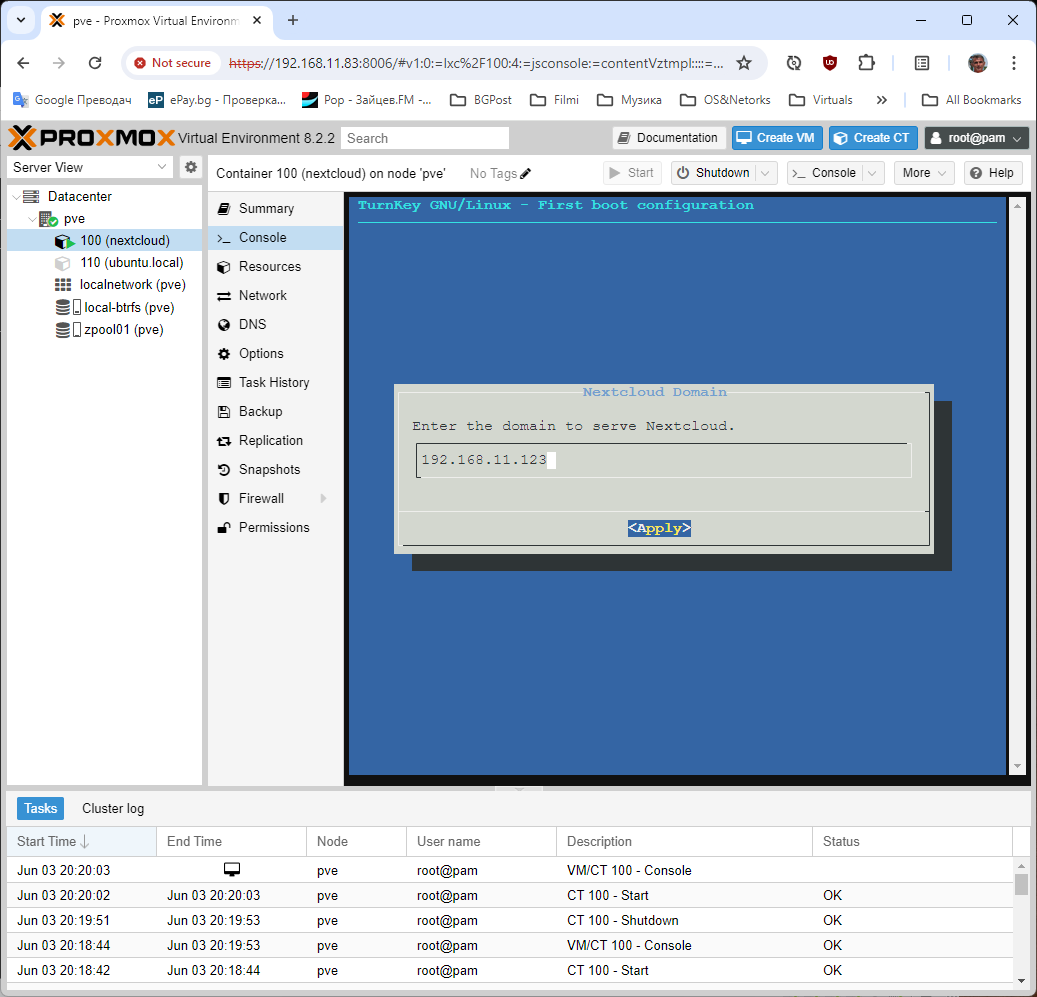The width and height of the screenshot is (1037, 997).
Task: Open the All Bookmarks folder
Action: (x=972, y=100)
